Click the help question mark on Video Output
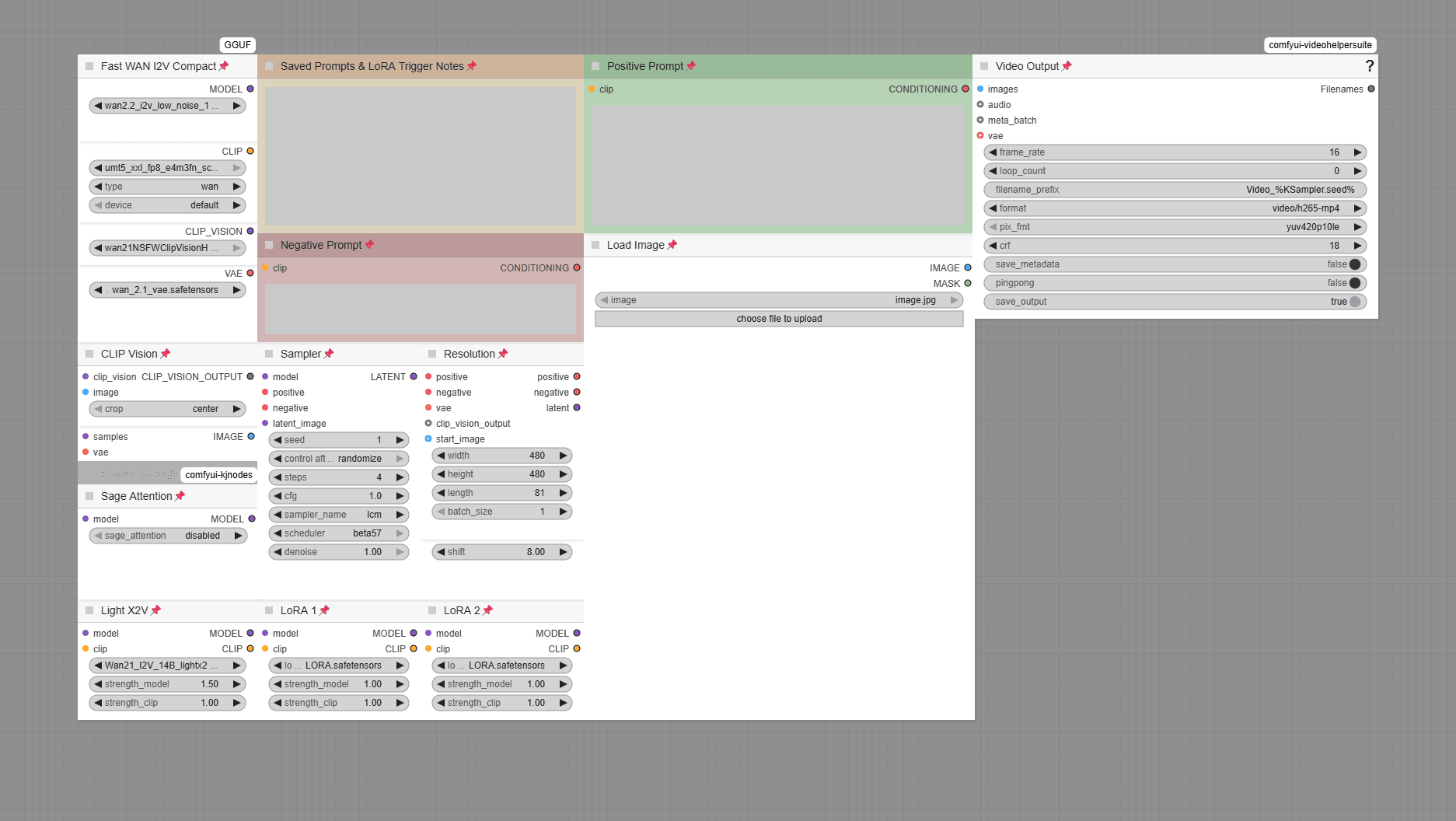The image size is (1456, 821). 1370,66
